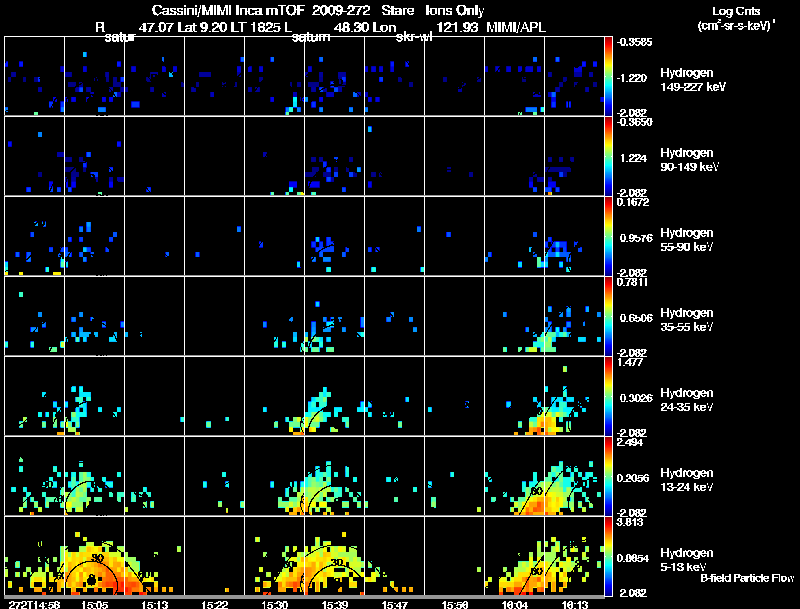The width and height of the screenshot is (800, 609).
Task: Click the 2.494 color scale maximum
Action: tap(630, 442)
